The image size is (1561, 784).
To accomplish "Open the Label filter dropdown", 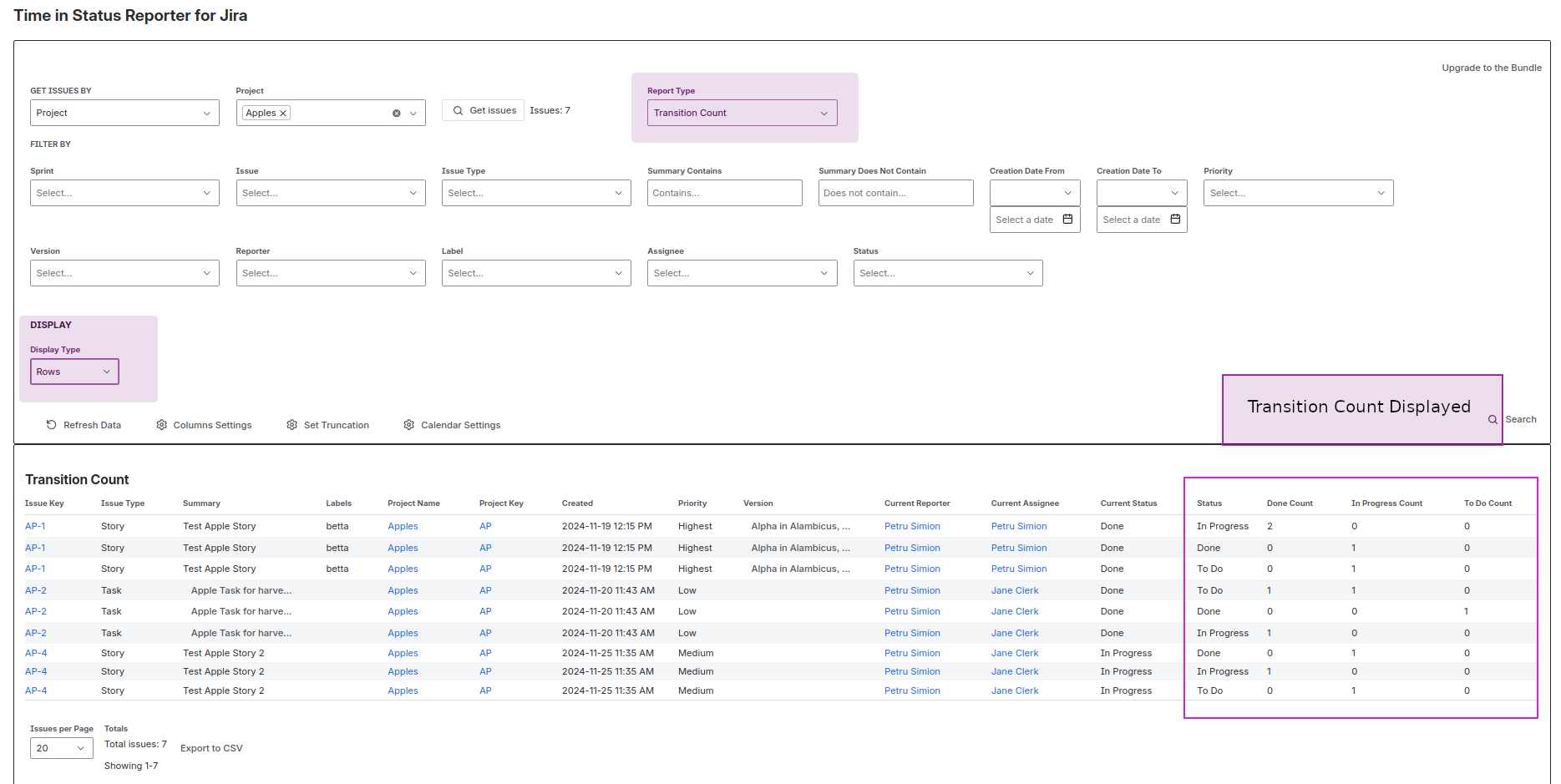I will click(x=536, y=273).
